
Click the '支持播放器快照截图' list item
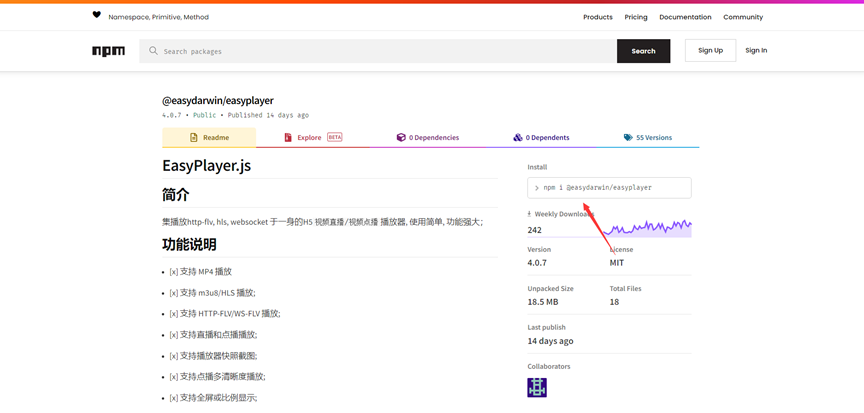click(x=213, y=356)
